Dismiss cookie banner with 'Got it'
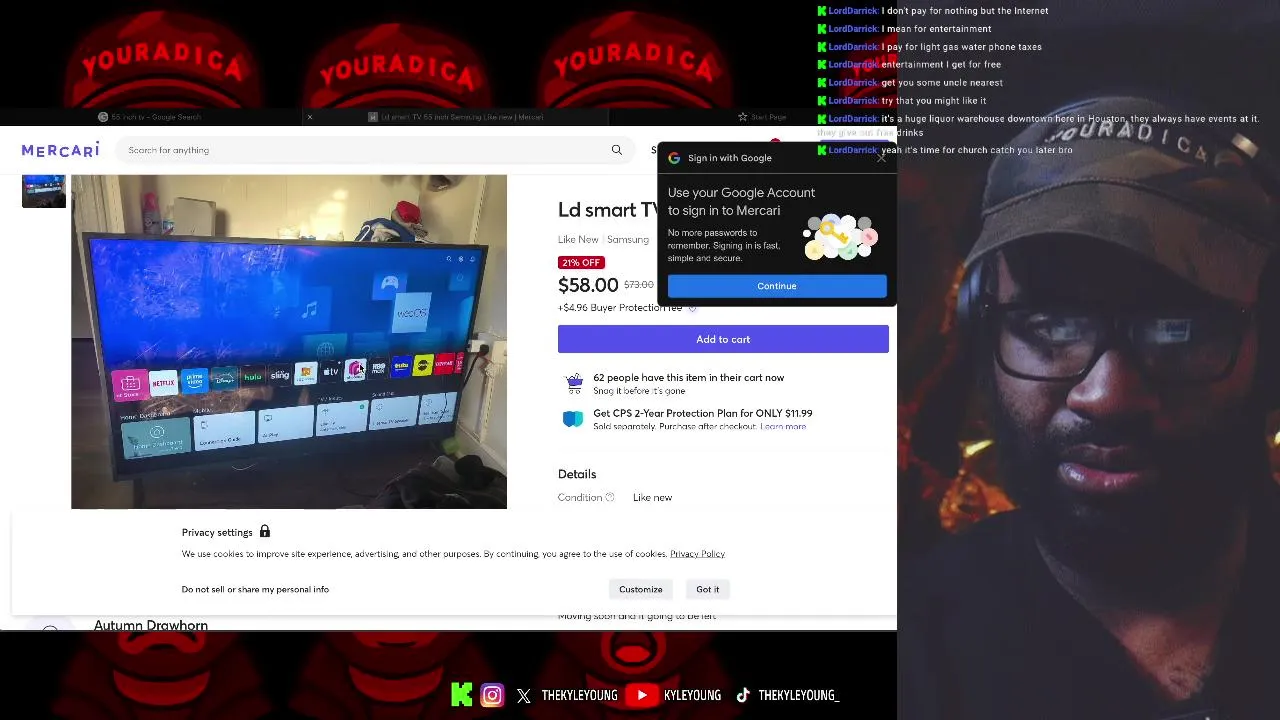The width and height of the screenshot is (1280, 720). [708, 589]
